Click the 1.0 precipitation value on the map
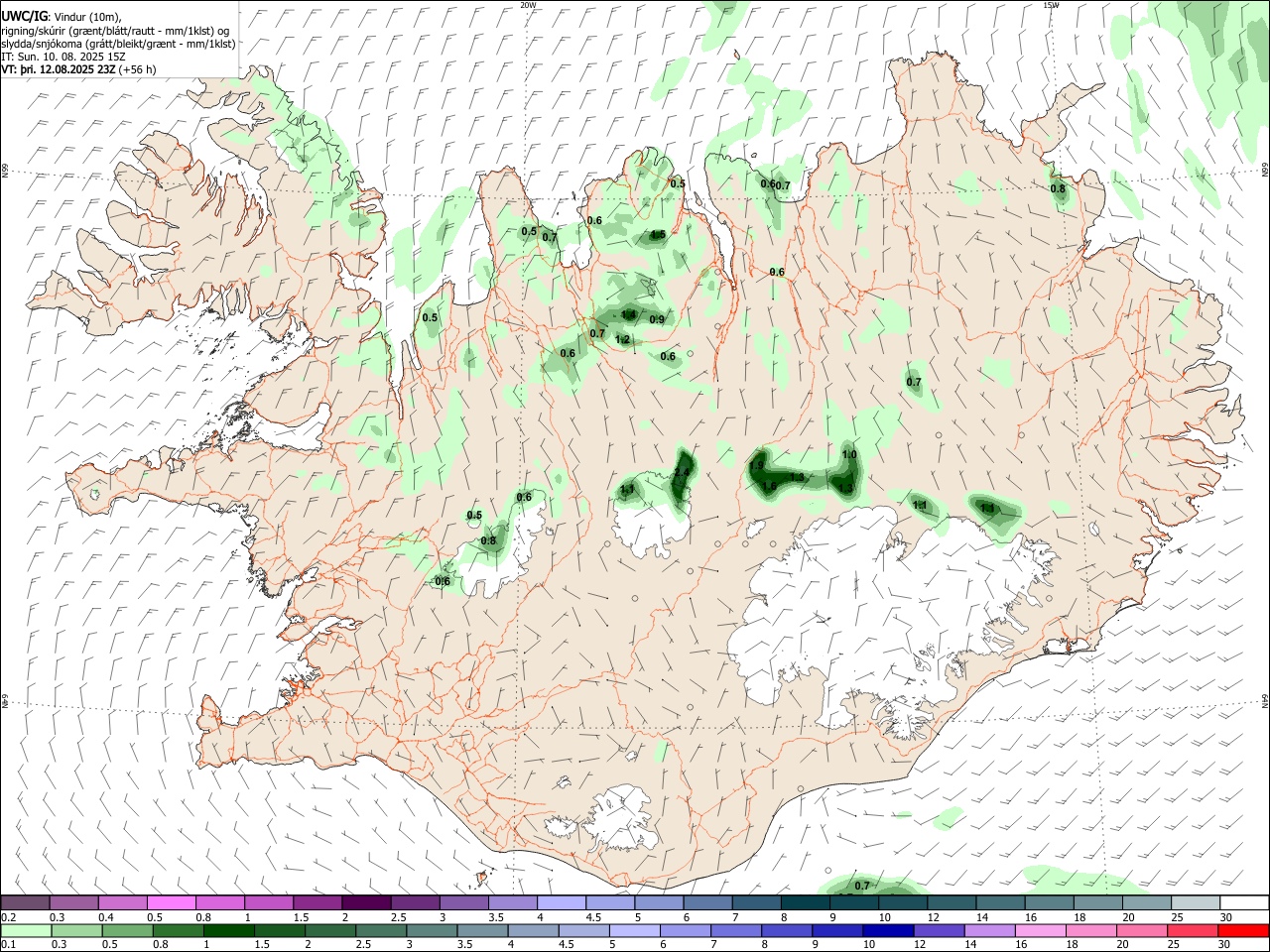Viewport: 1270px width, 952px height. point(849,454)
